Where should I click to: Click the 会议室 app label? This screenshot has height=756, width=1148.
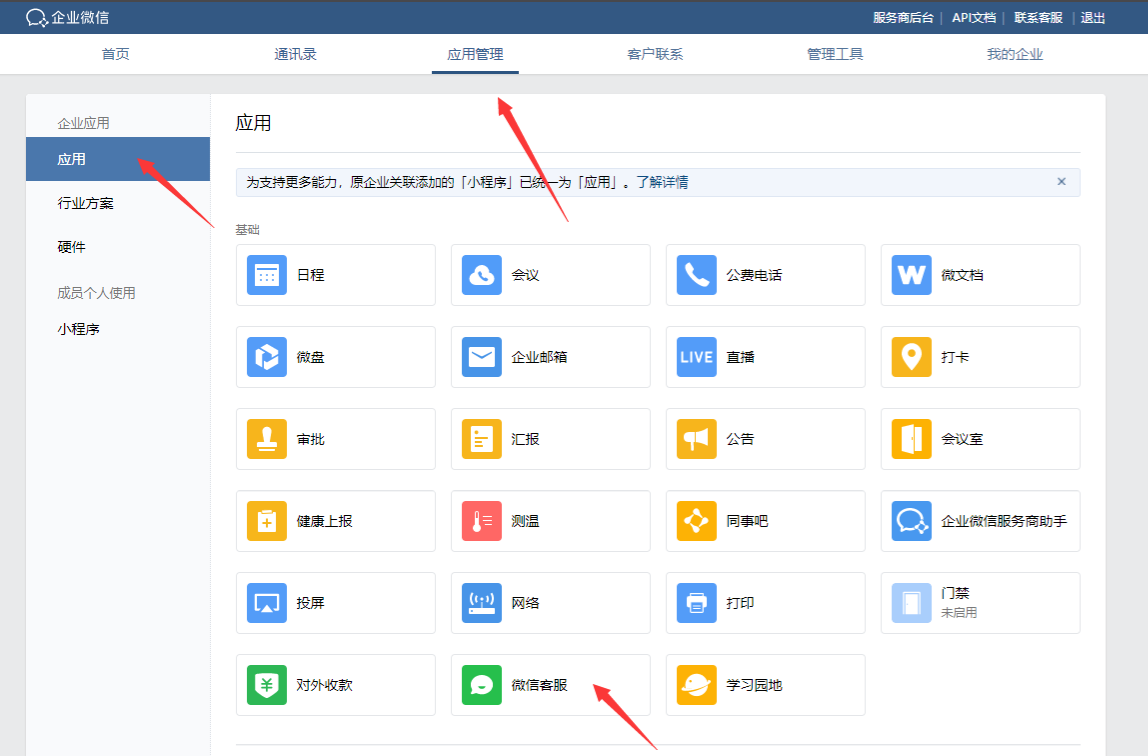[962, 439]
